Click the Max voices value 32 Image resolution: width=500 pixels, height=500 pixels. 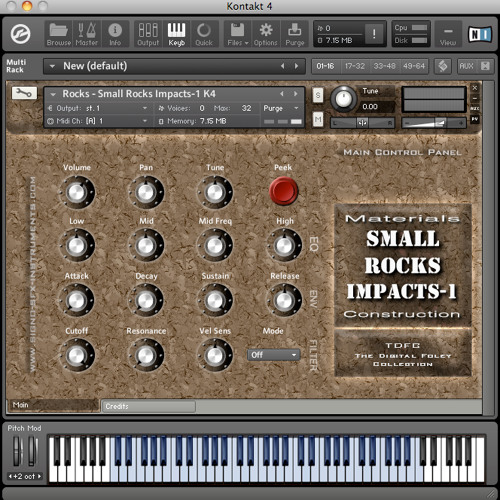(x=246, y=108)
